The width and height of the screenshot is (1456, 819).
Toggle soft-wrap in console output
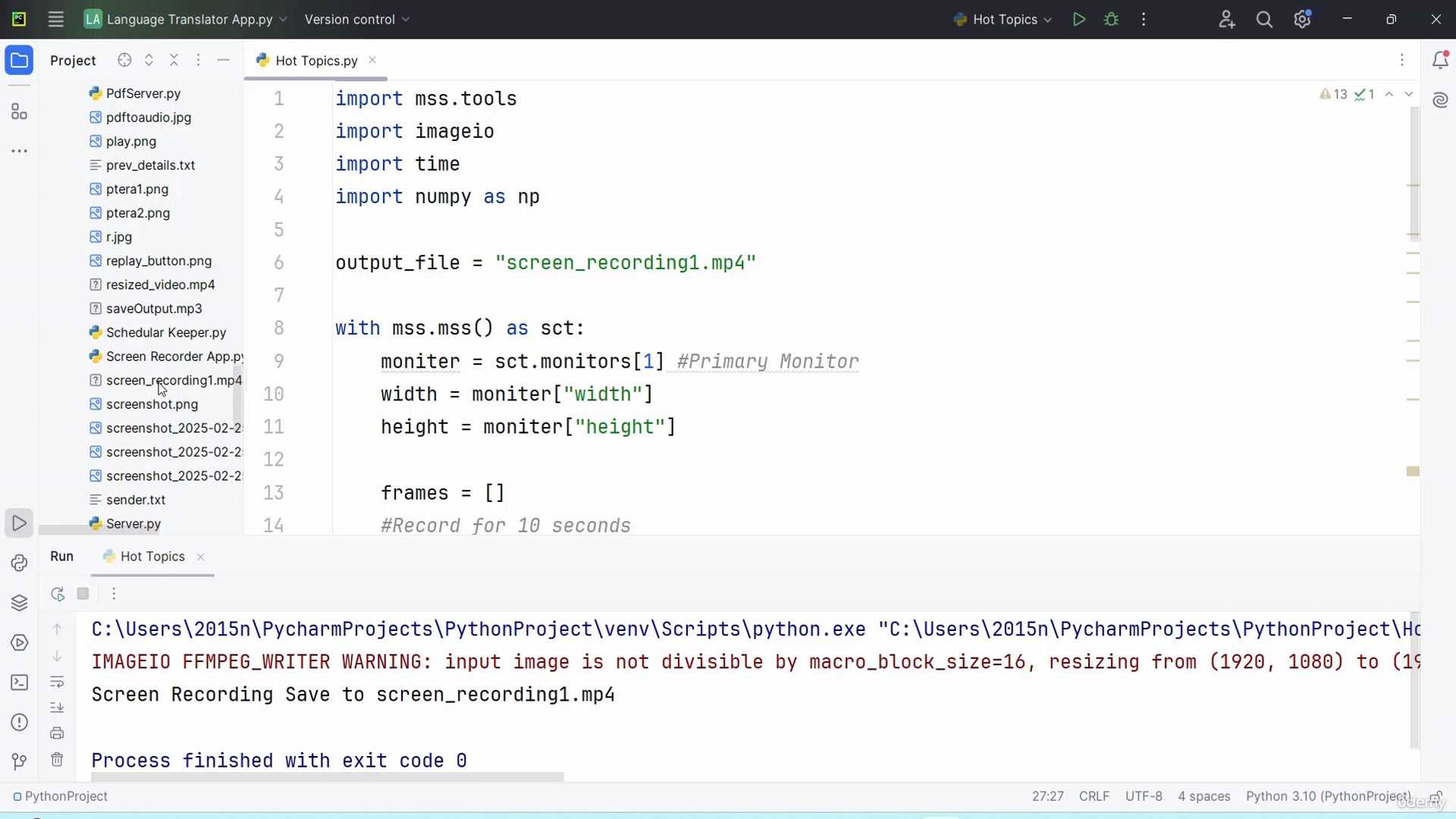click(x=57, y=682)
